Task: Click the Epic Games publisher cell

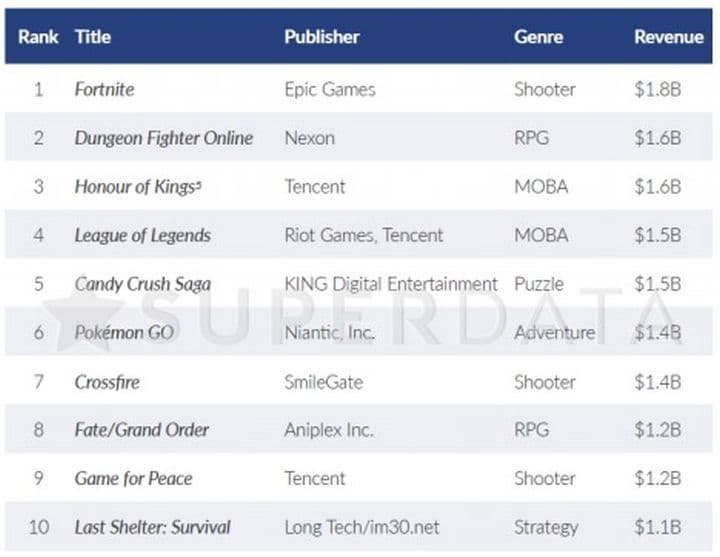Action: click(x=329, y=89)
